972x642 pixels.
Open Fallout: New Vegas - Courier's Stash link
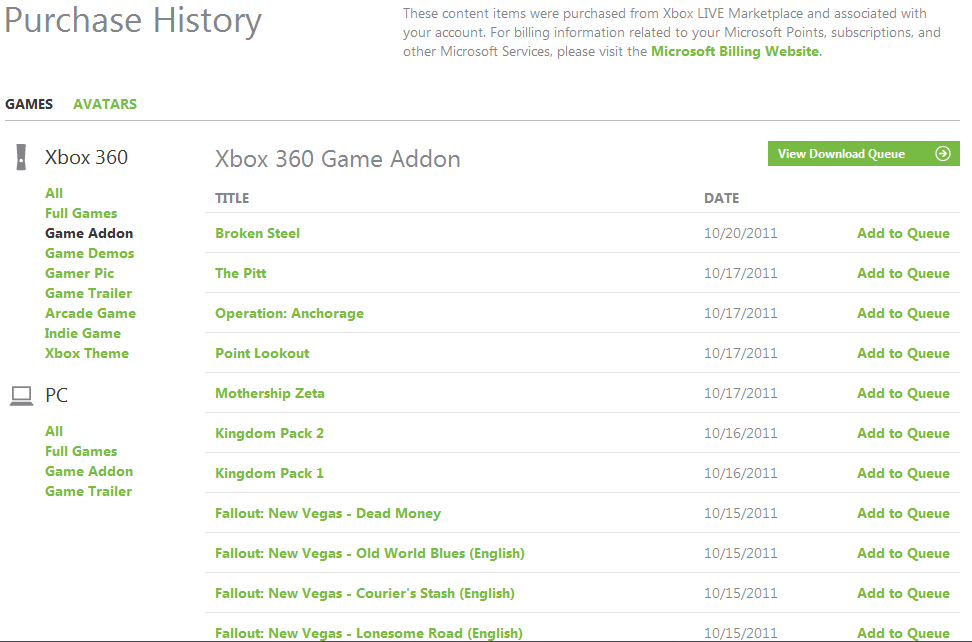click(365, 594)
